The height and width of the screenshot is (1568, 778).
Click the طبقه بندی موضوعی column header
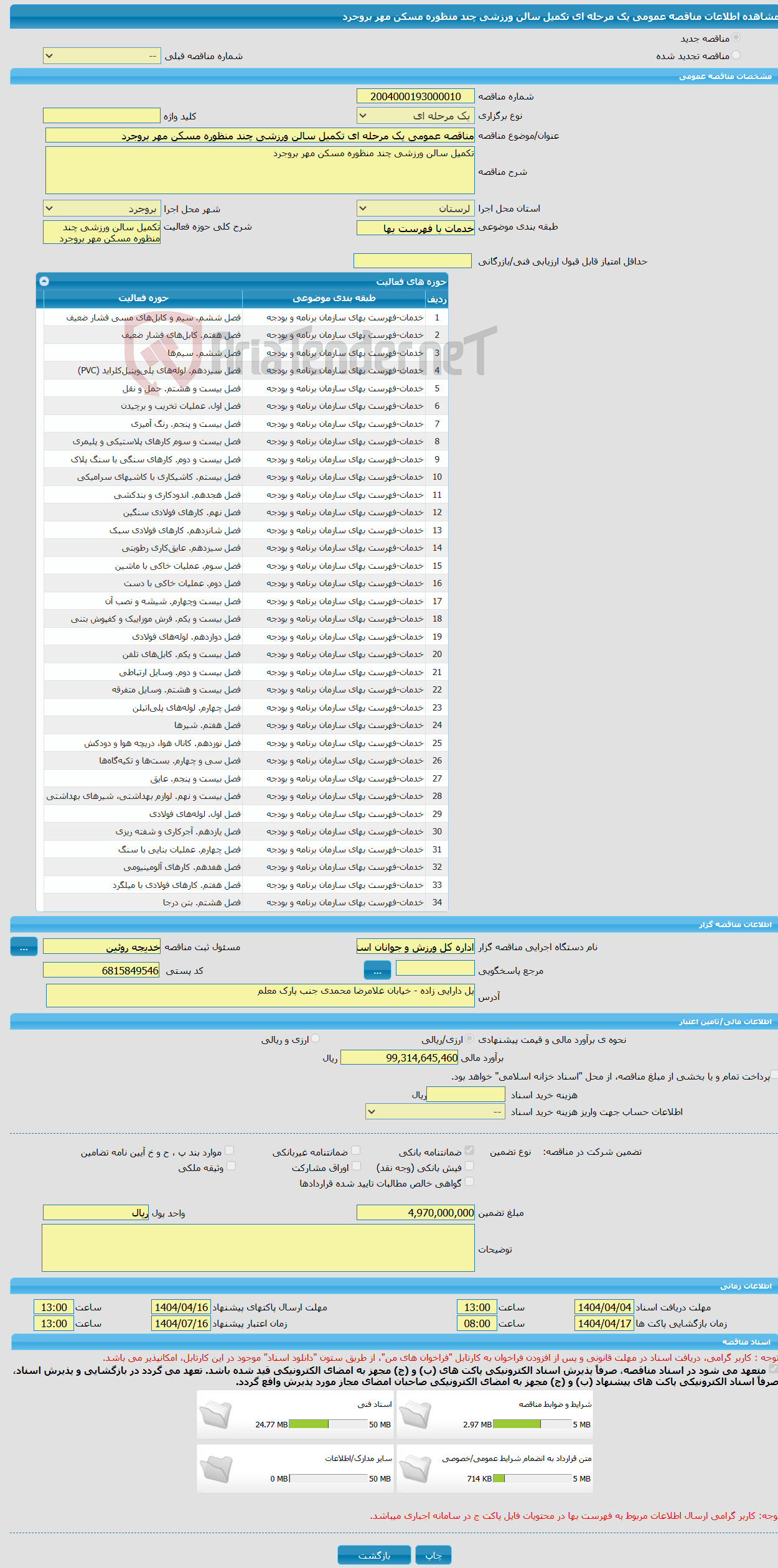[x=334, y=298]
